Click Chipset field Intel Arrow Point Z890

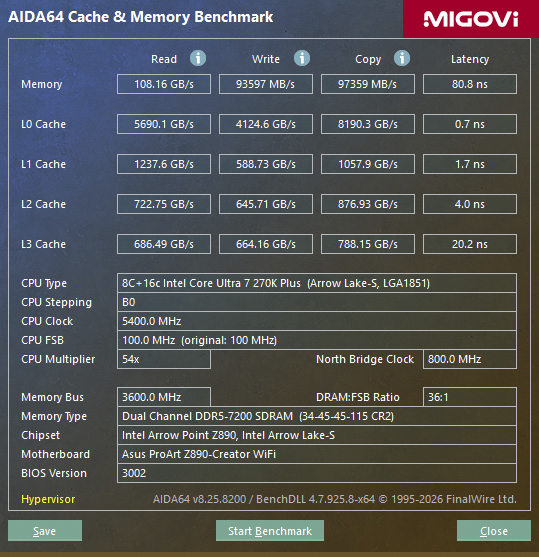coord(317,435)
